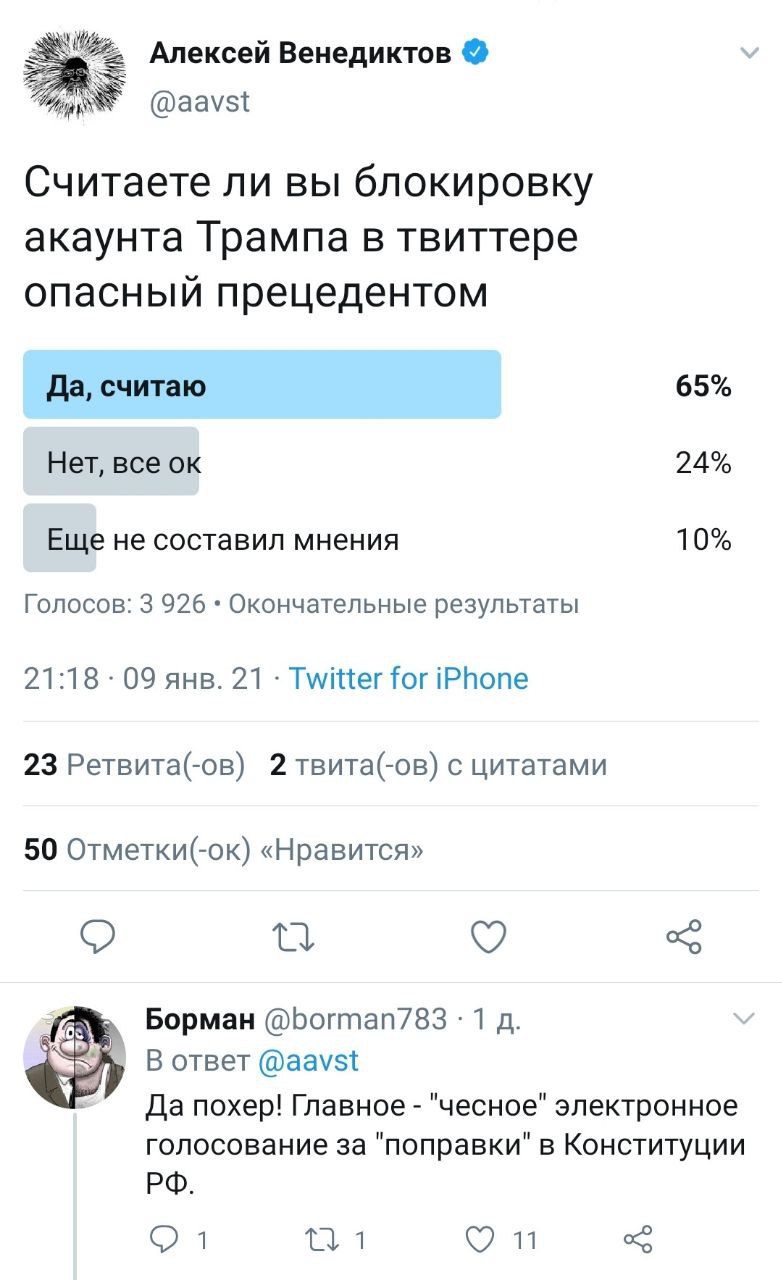
Task: Reply to Борман's comment
Action: [163, 1240]
